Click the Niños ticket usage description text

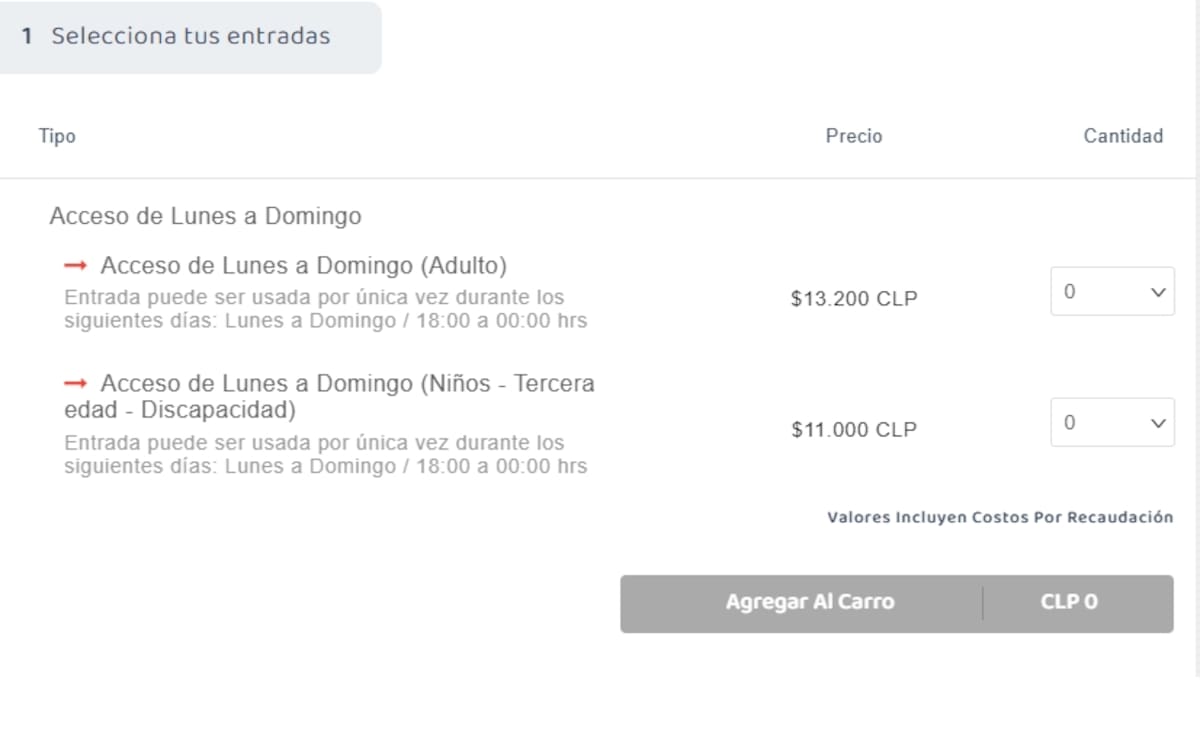(x=325, y=454)
